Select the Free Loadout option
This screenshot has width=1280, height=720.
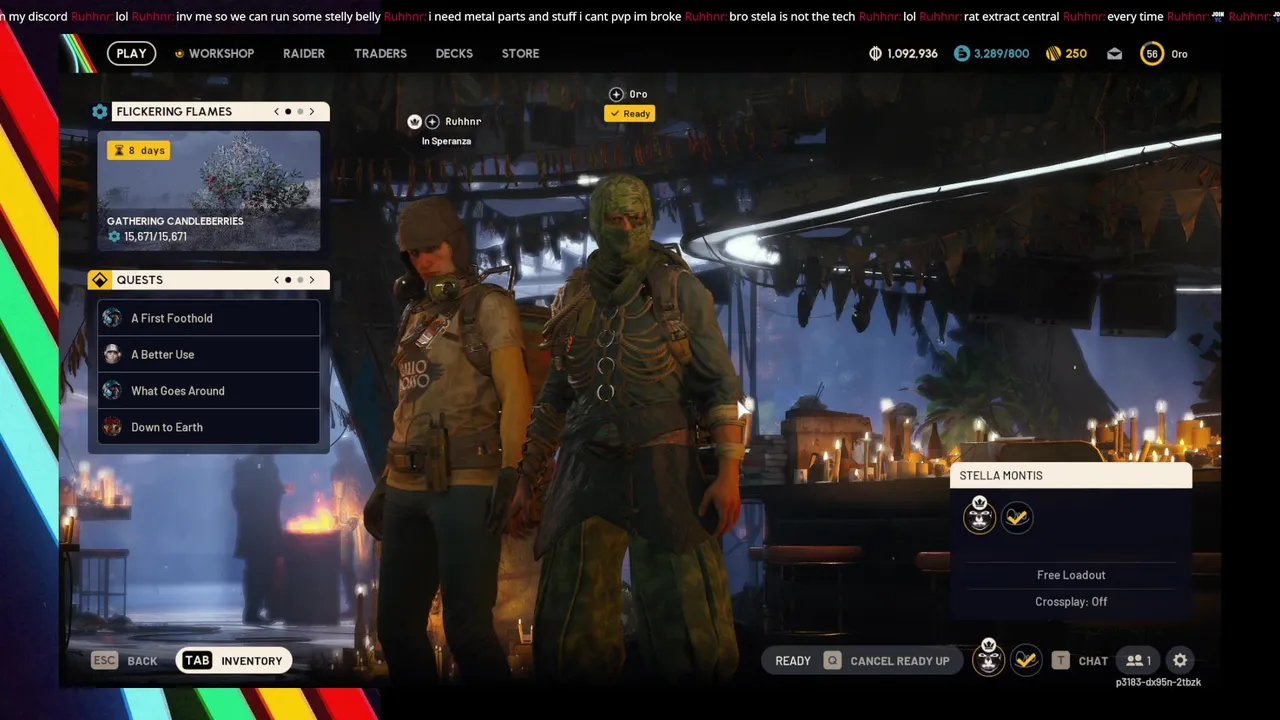pos(1071,575)
